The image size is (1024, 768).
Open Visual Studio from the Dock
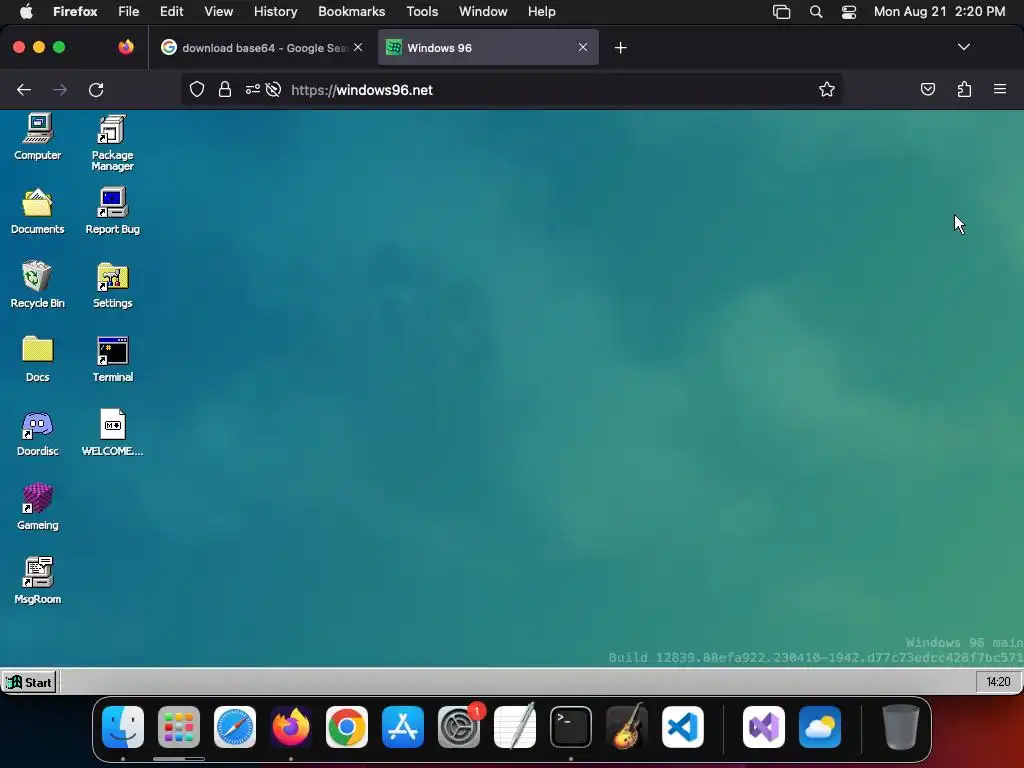coord(763,727)
